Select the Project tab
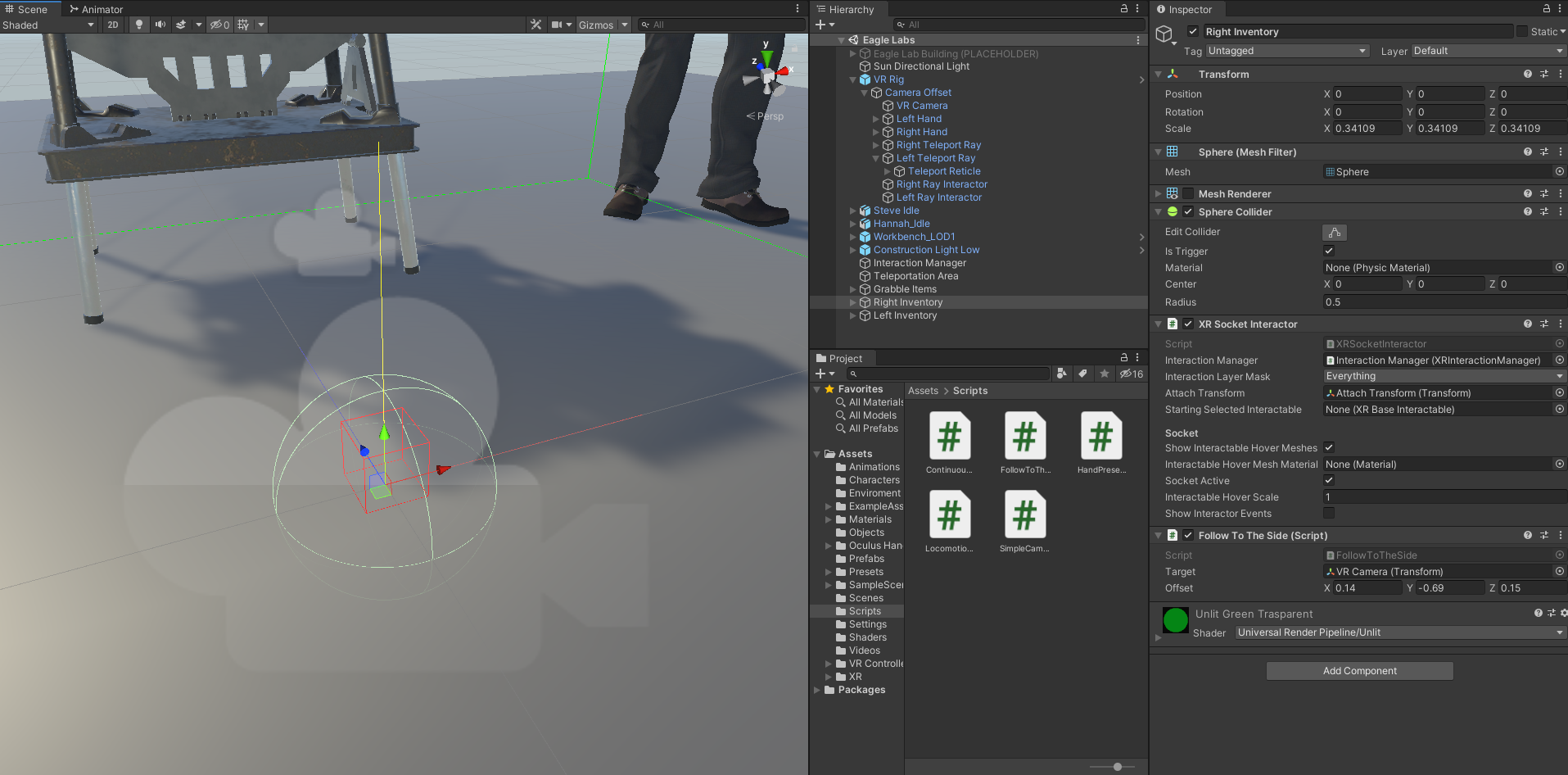This screenshot has height=775, width=1568. pyautogui.click(x=842, y=358)
